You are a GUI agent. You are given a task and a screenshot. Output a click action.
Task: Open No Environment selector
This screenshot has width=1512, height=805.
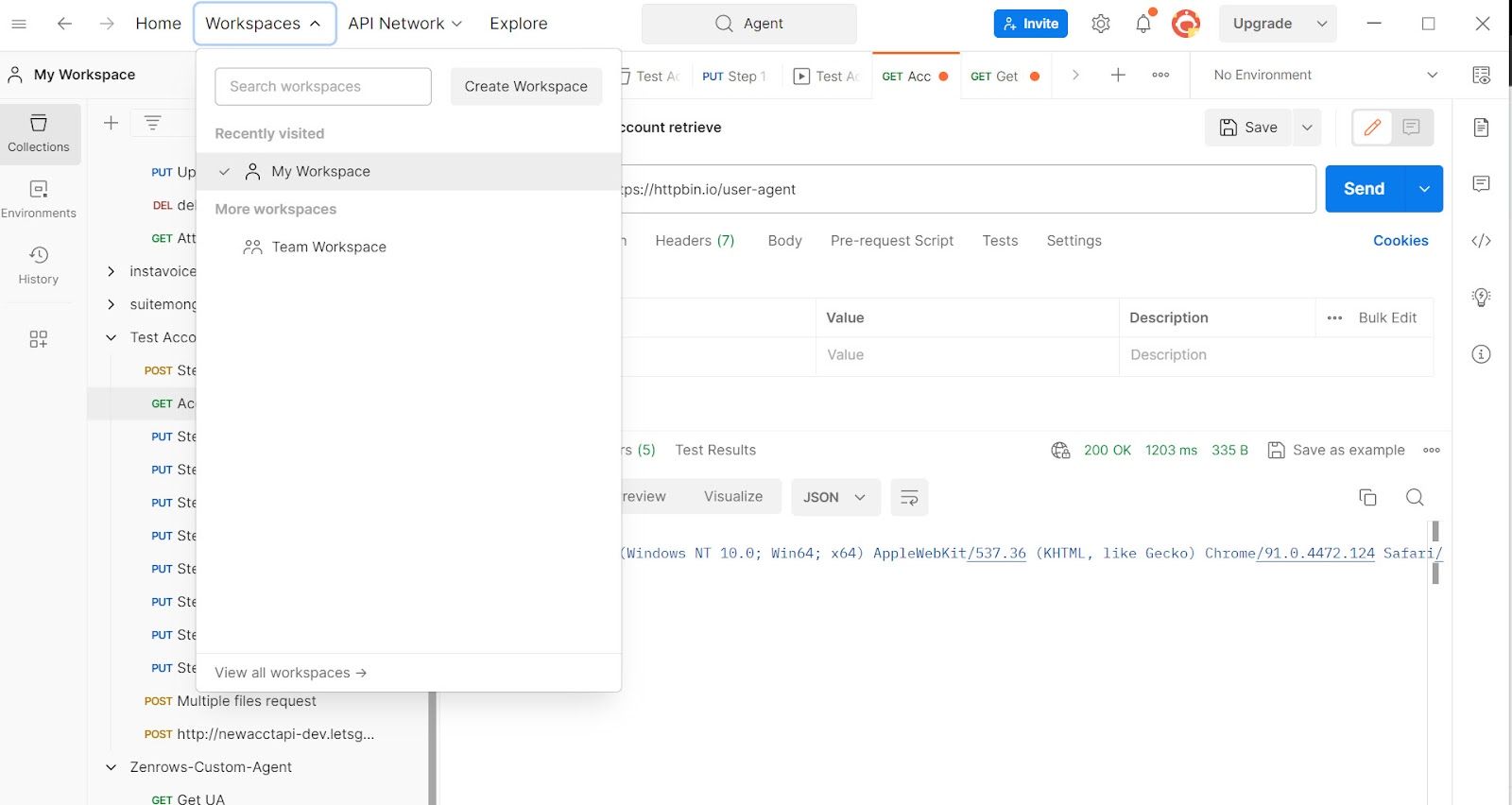(1325, 75)
